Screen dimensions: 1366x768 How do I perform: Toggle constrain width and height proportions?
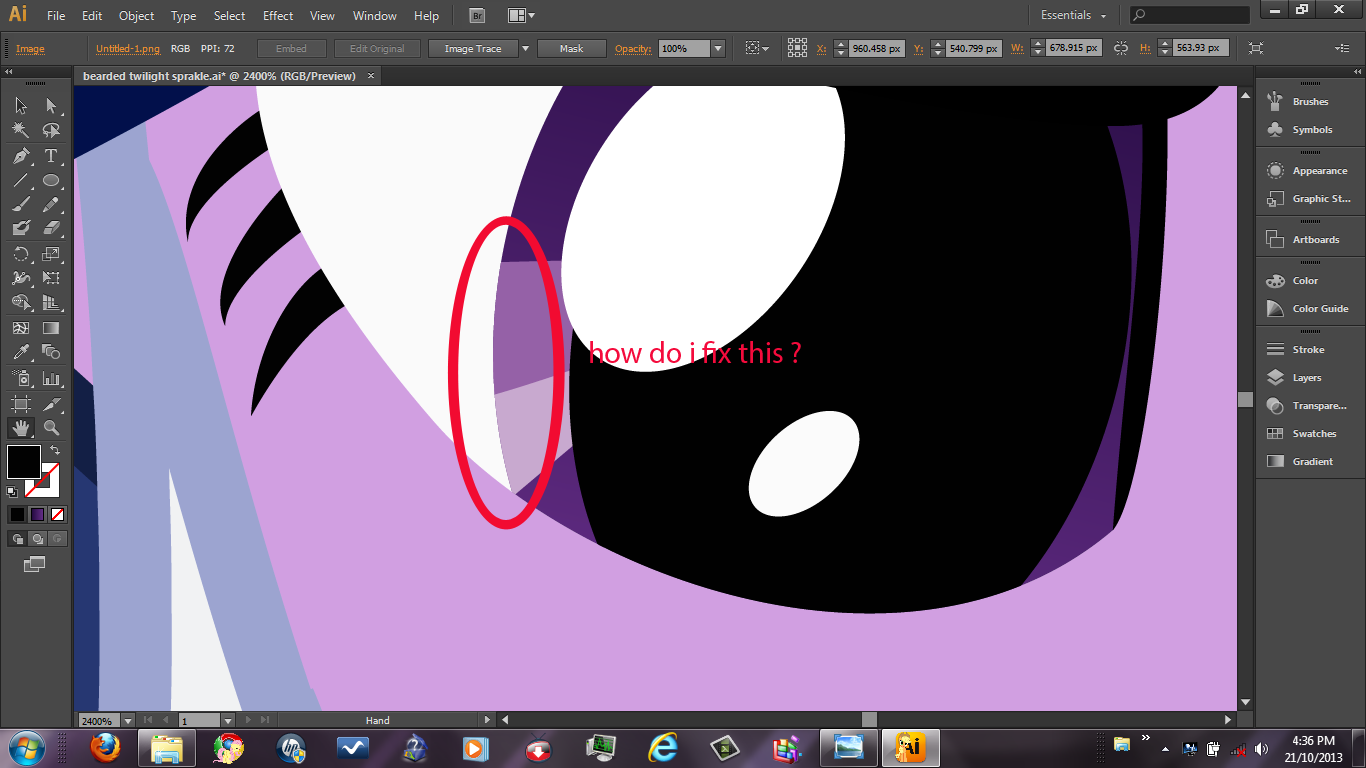[1120, 48]
